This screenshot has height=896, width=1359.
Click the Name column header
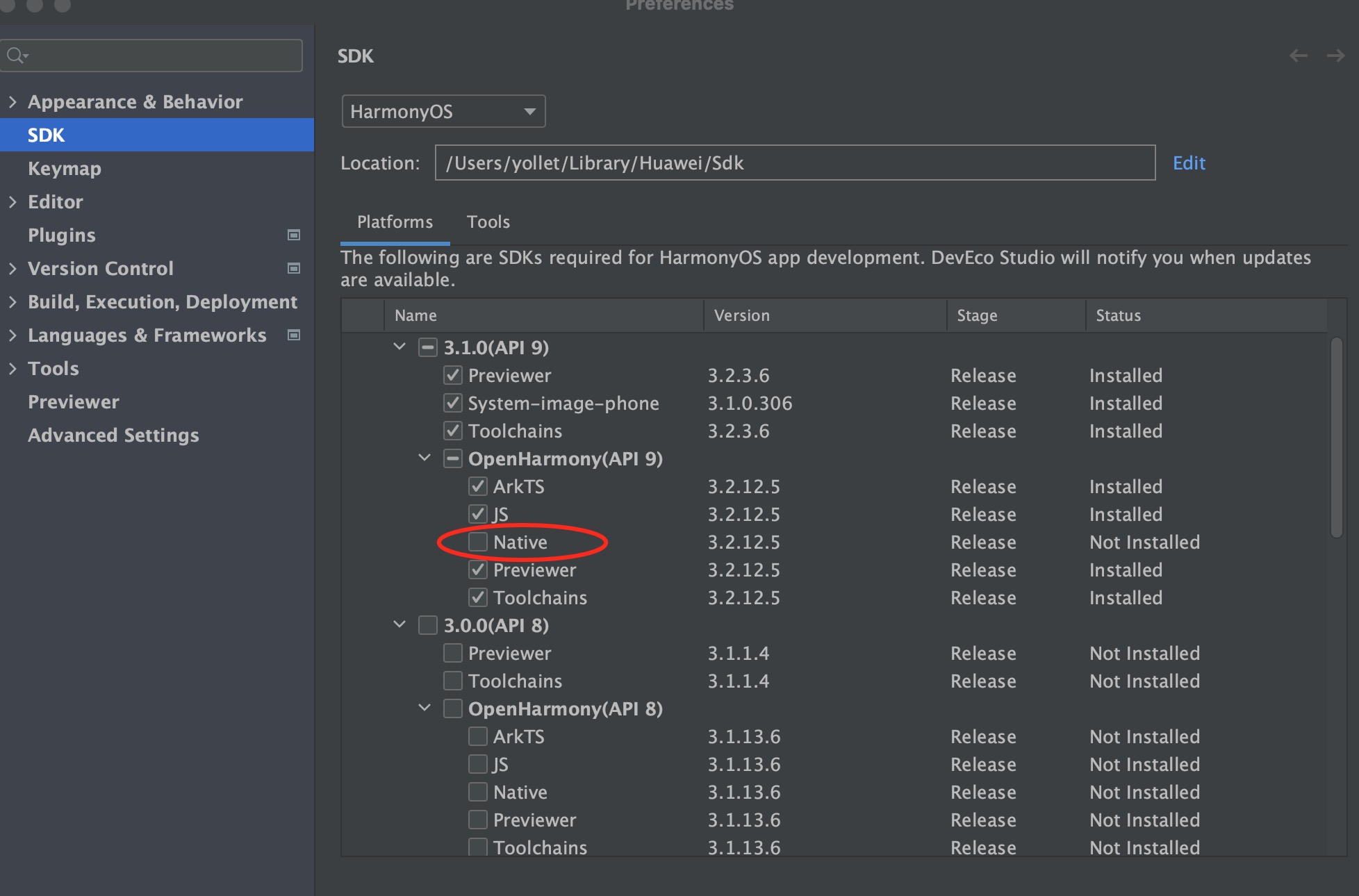[544, 315]
